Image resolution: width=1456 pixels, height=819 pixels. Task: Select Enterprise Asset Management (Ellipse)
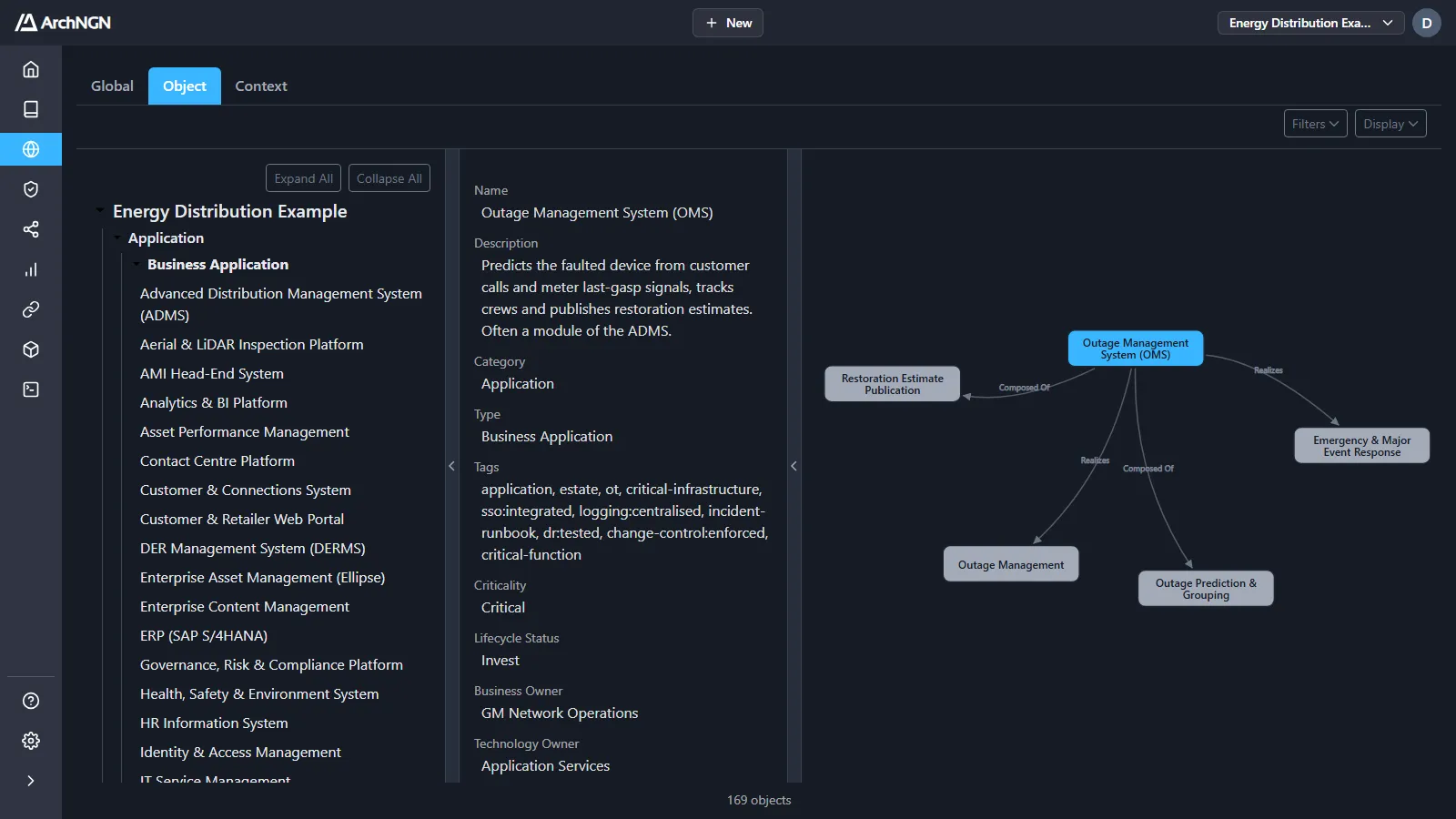coord(263,577)
